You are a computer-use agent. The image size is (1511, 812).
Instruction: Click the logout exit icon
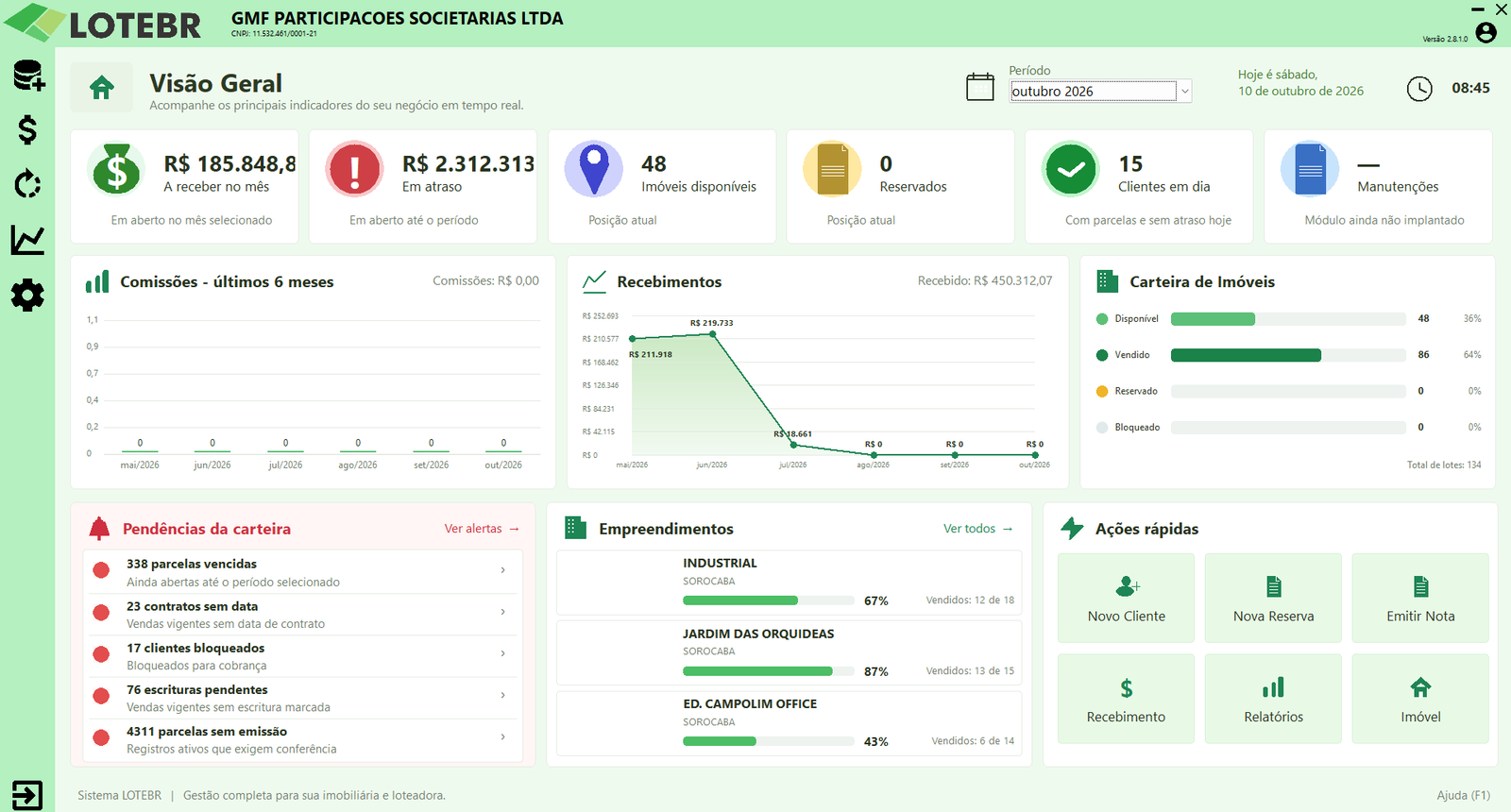point(27,795)
